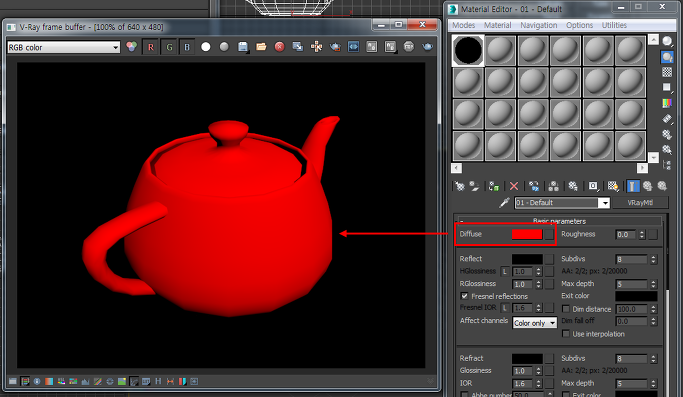Click the black Refract color swatch
This screenshot has width=683, height=397.
click(527, 359)
